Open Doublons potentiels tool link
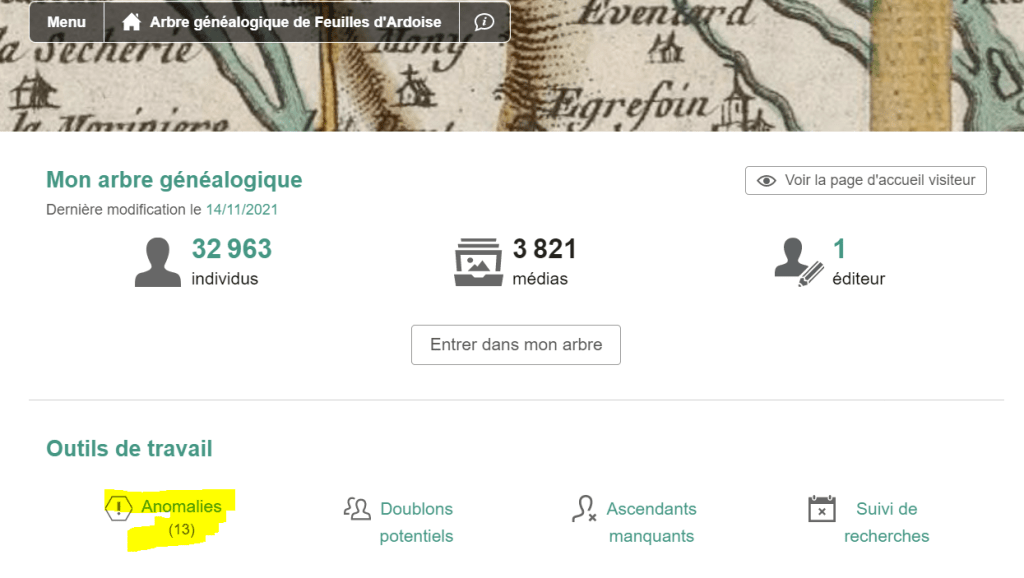The height and width of the screenshot is (578, 1024). coord(416,522)
